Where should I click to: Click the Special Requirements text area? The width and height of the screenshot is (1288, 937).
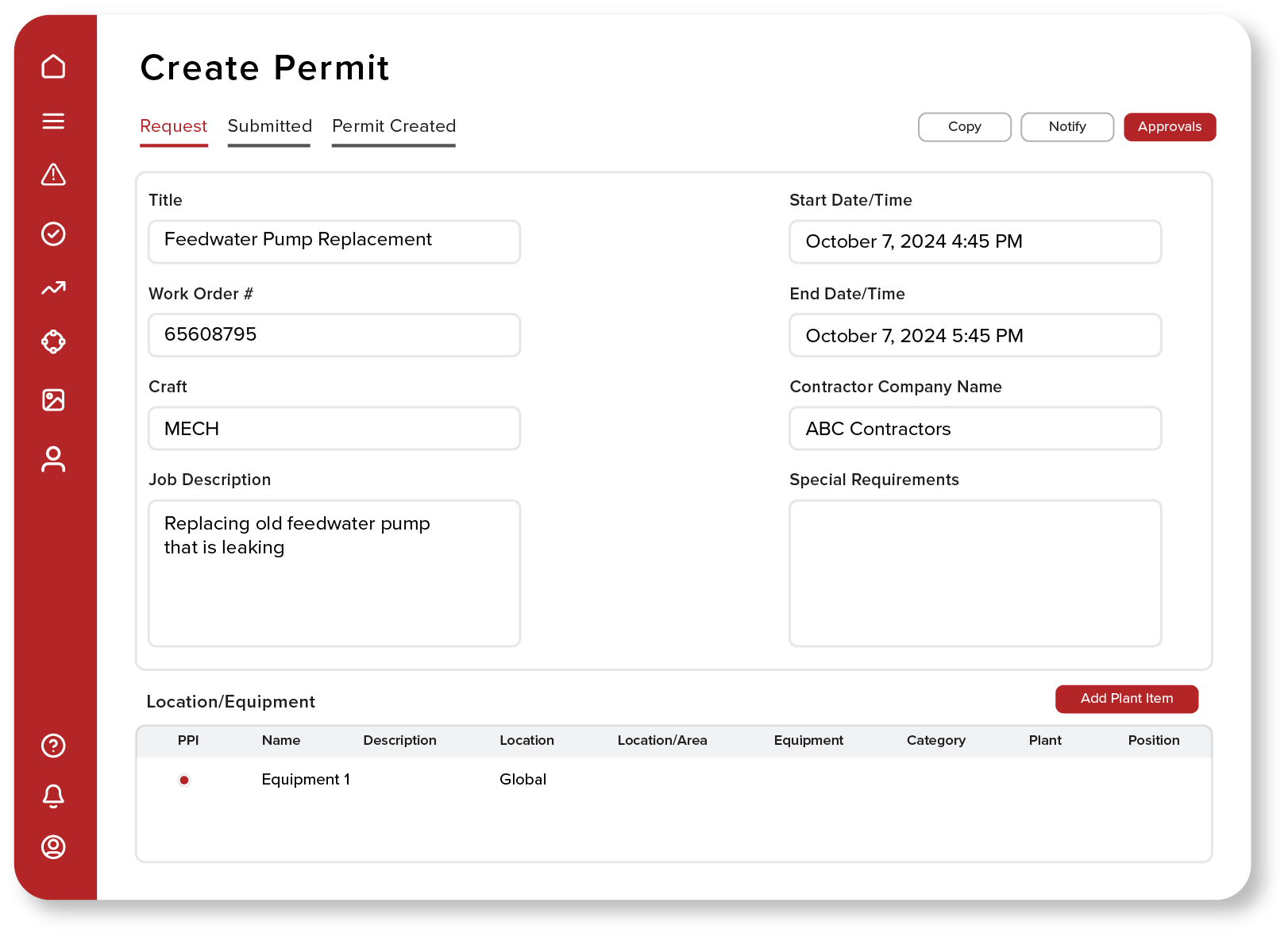click(x=975, y=573)
